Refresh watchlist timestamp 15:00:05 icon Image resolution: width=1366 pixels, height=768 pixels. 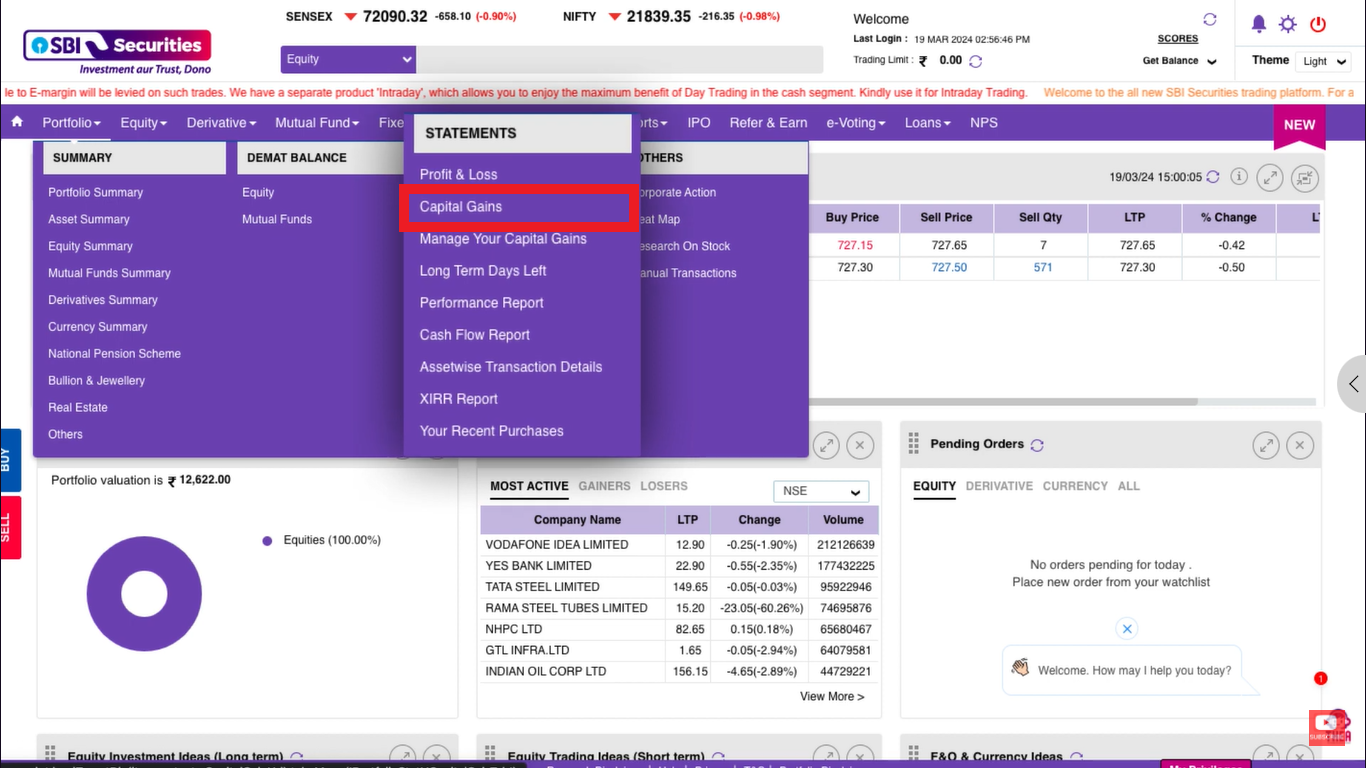click(x=1213, y=177)
